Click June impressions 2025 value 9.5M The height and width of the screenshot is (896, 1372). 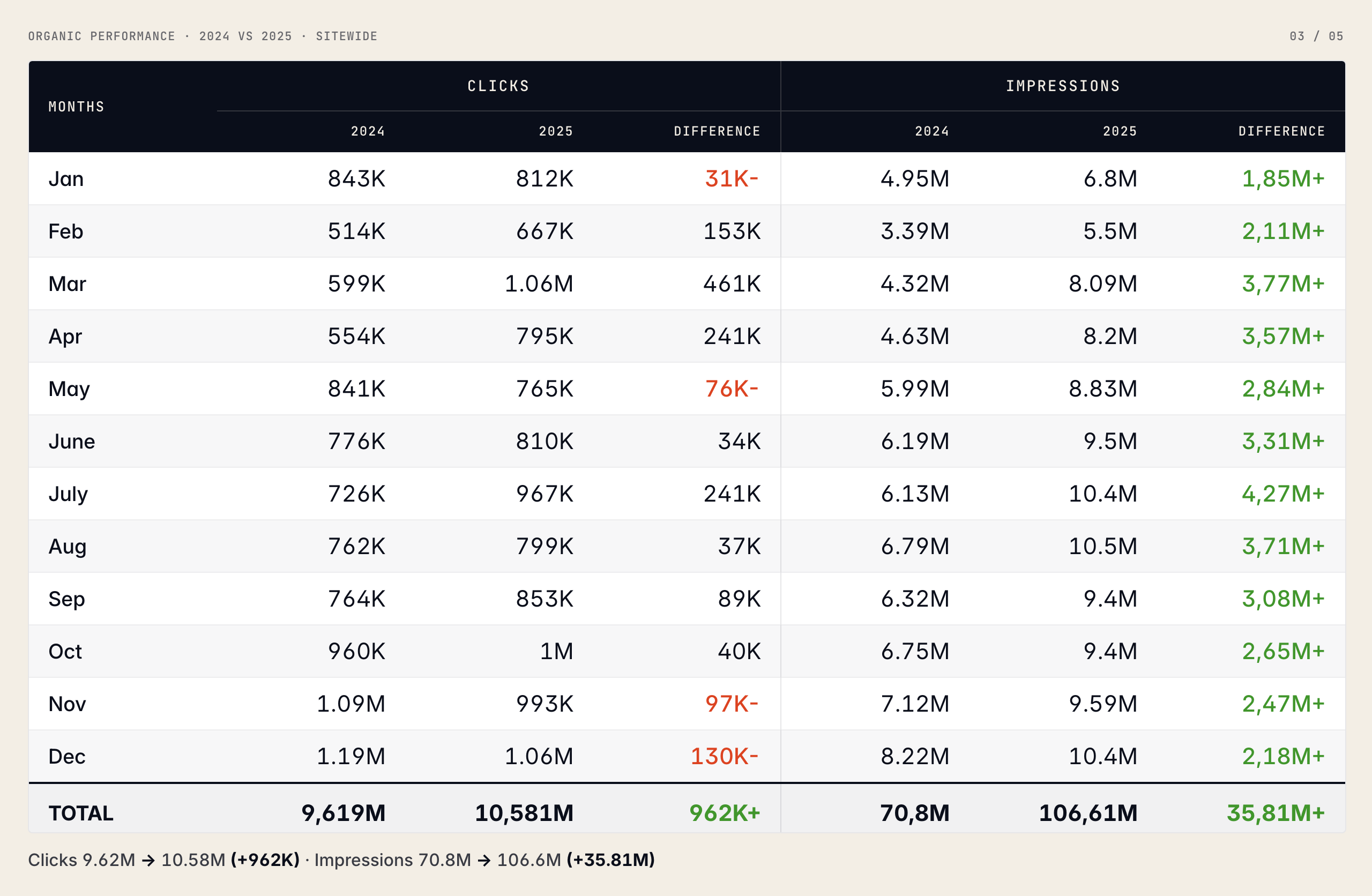point(1110,441)
